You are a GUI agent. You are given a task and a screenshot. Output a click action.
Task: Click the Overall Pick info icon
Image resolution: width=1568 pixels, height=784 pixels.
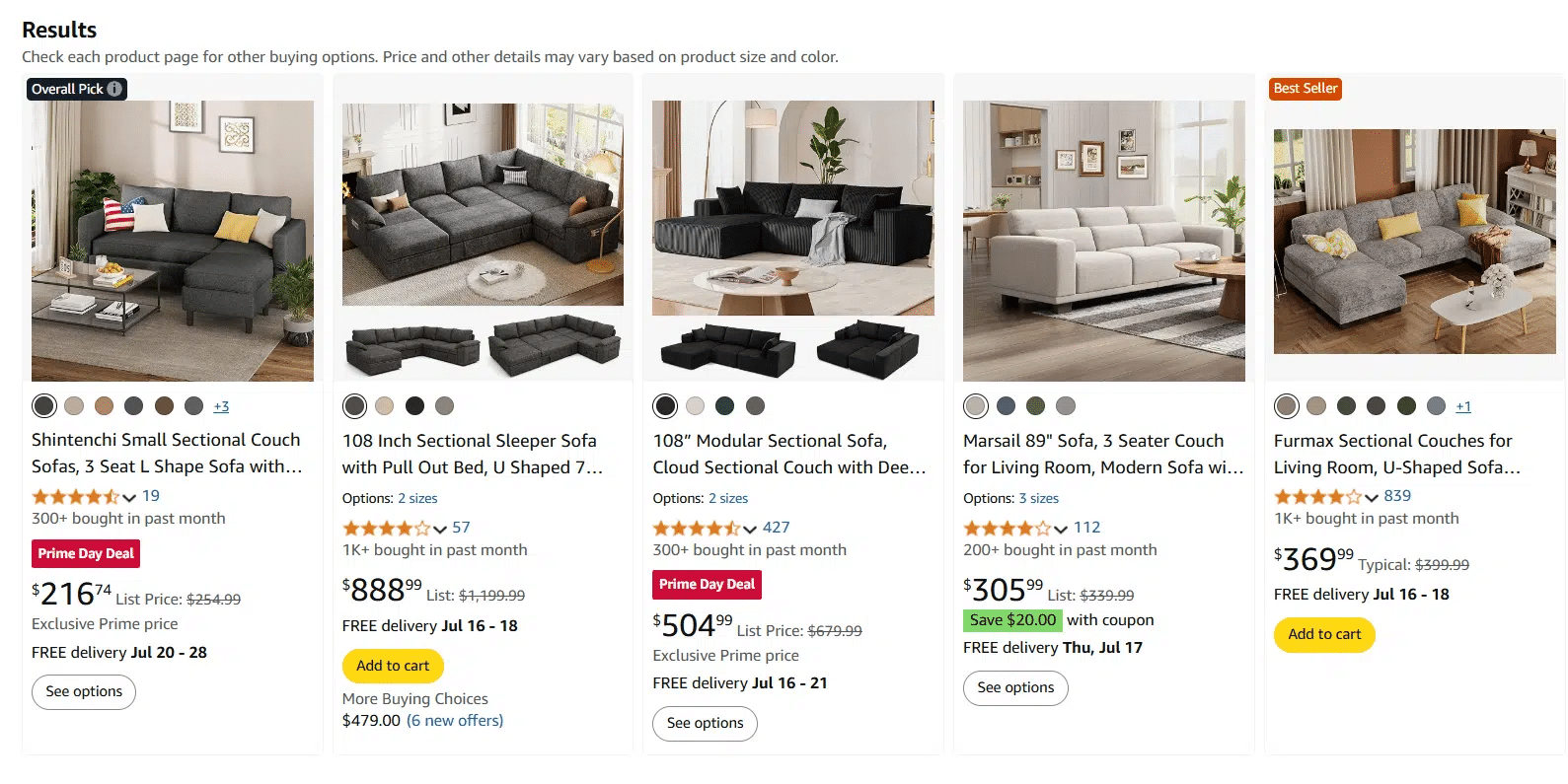point(114,89)
